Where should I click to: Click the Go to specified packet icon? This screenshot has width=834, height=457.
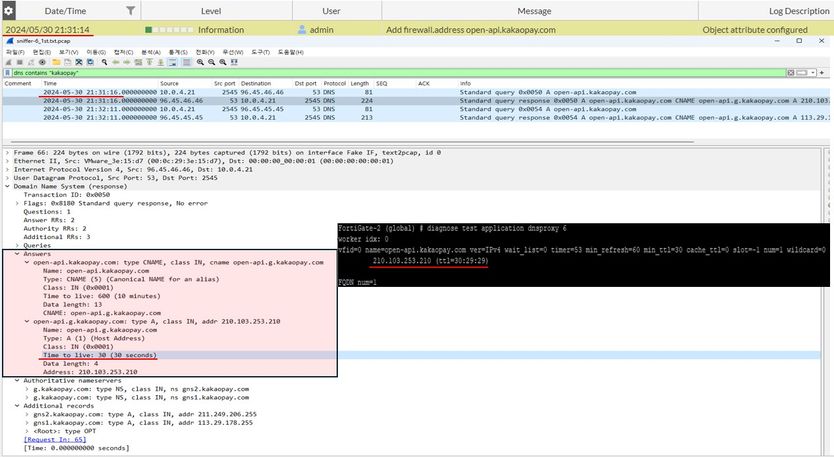[x=138, y=62]
